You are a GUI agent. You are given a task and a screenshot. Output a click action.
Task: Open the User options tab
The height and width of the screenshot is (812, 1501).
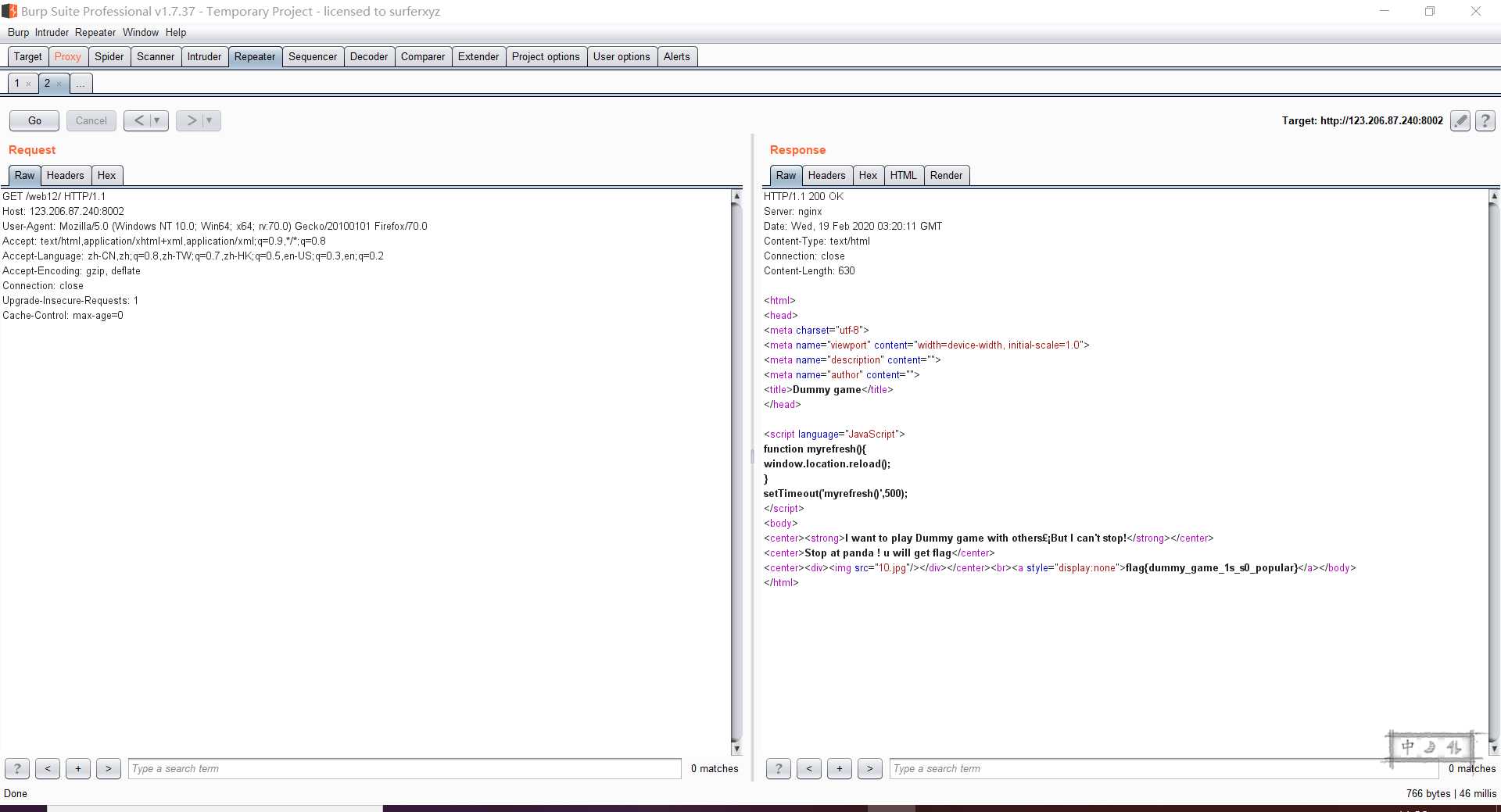pyautogui.click(x=622, y=56)
